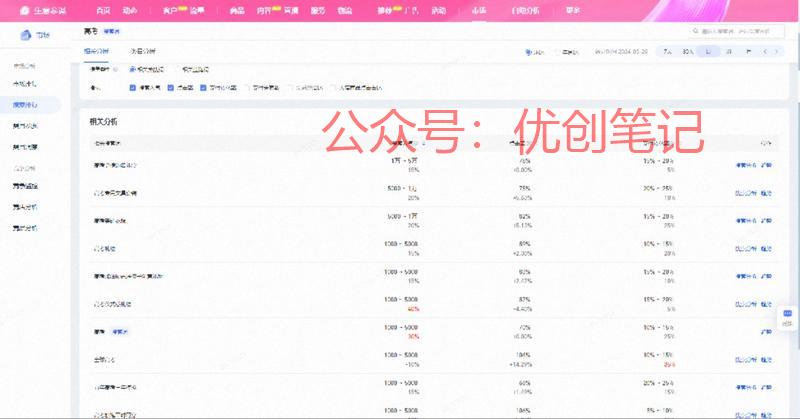This screenshot has height=419, width=800.
Task: Switch to the 相关分析 tab
Action: coord(96,52)
